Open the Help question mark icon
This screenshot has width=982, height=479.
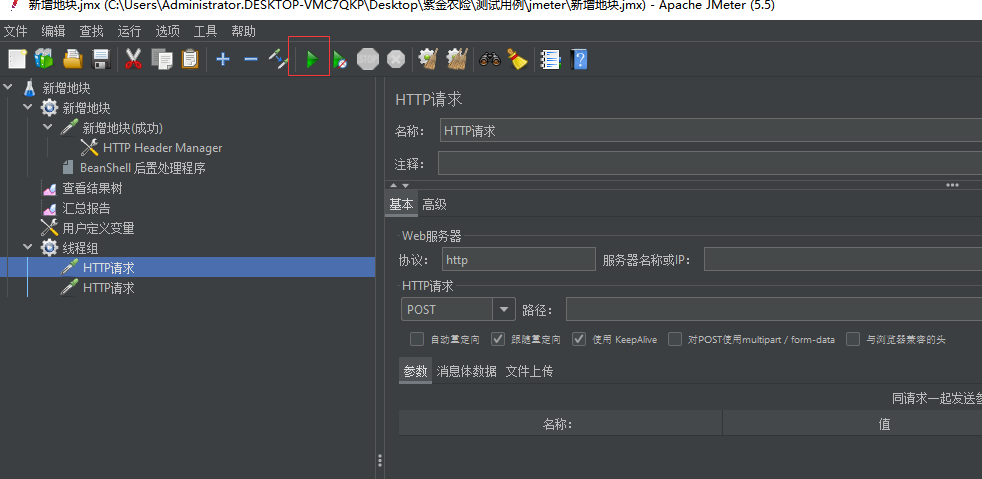click(578, 60)
